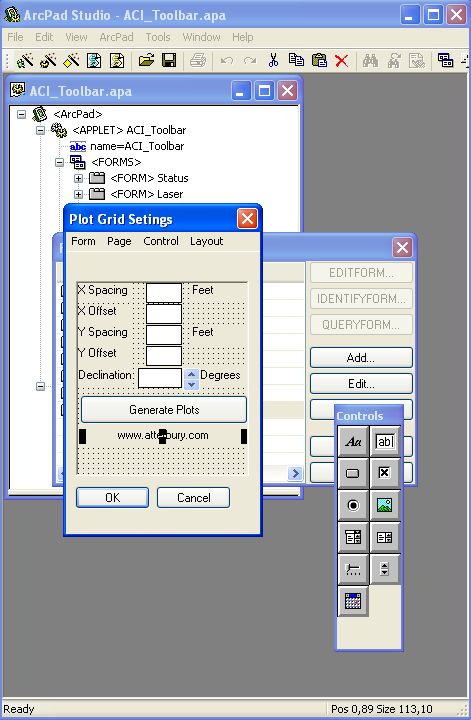
Task: Select the Date/calendar control tool
Action: (x=353, y=601)
